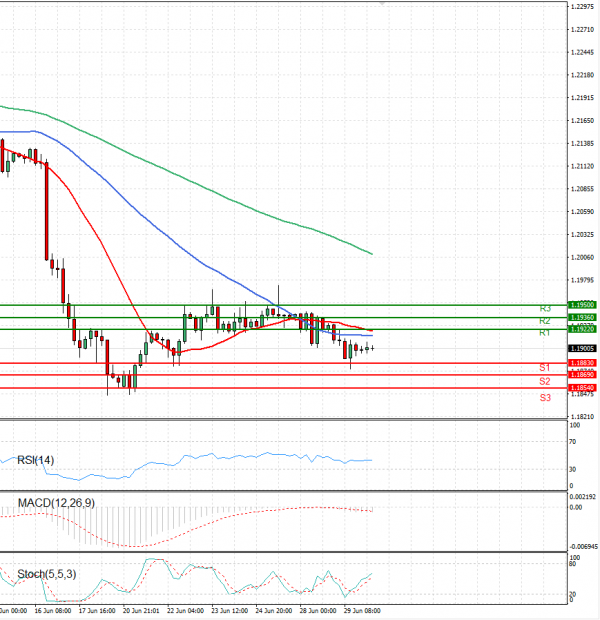Select the Stoch(5,5,3) indicator label
600x620 pixels.
pyautogui.click(x=47, y=574)
